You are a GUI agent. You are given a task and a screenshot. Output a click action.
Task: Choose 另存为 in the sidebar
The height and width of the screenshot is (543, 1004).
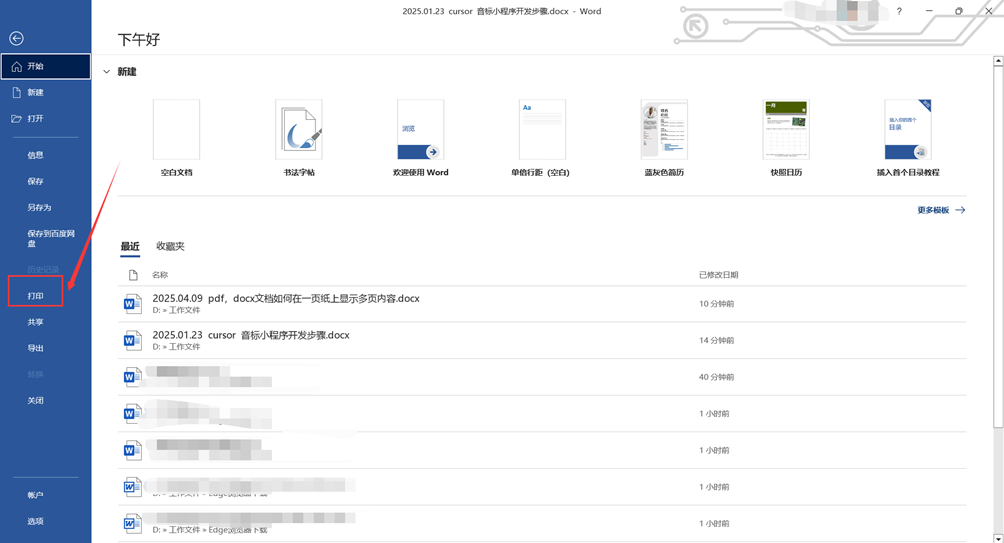click(x=39, y=207)
